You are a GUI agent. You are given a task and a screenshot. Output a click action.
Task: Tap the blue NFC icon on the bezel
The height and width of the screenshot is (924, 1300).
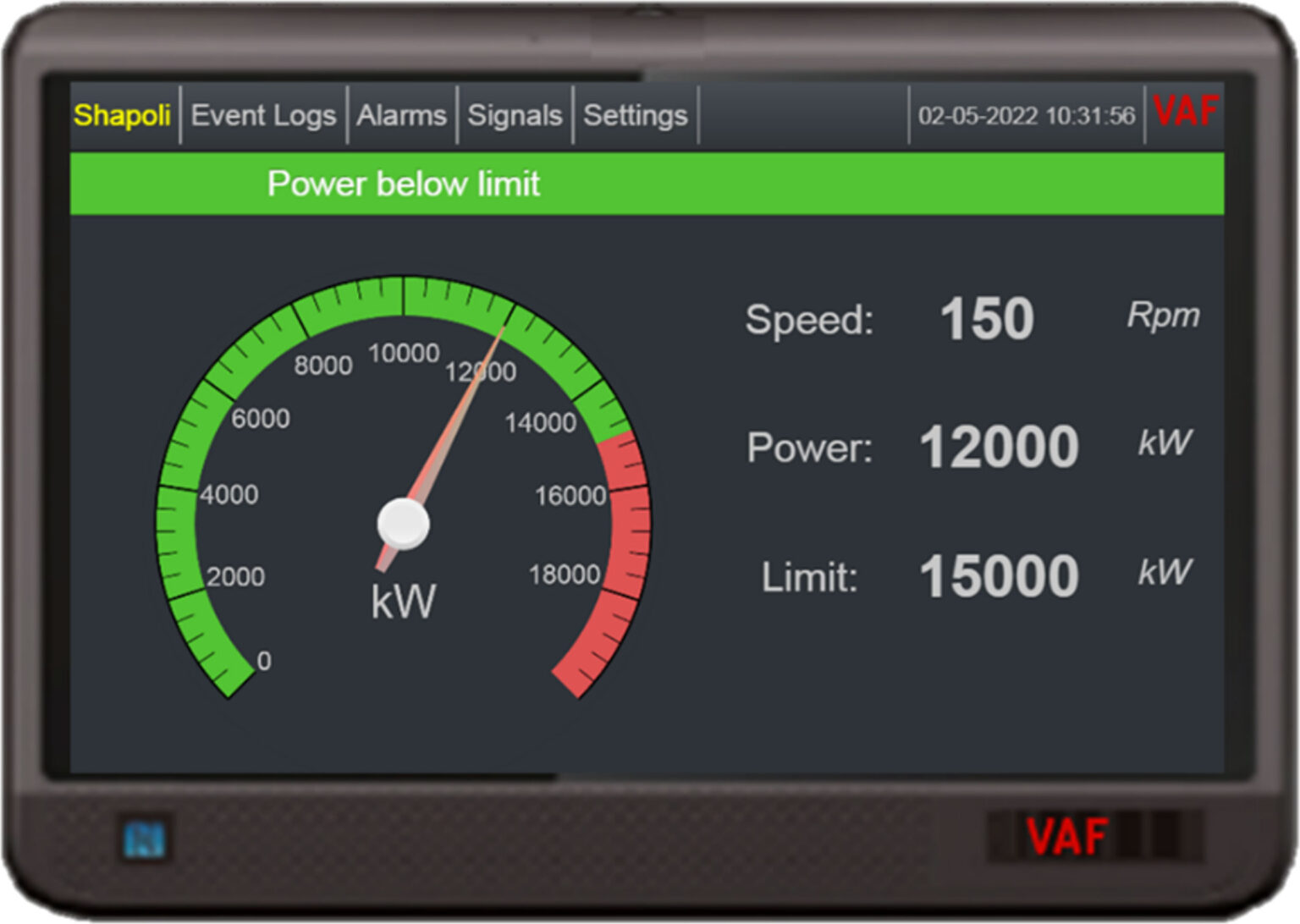point(144,839)
